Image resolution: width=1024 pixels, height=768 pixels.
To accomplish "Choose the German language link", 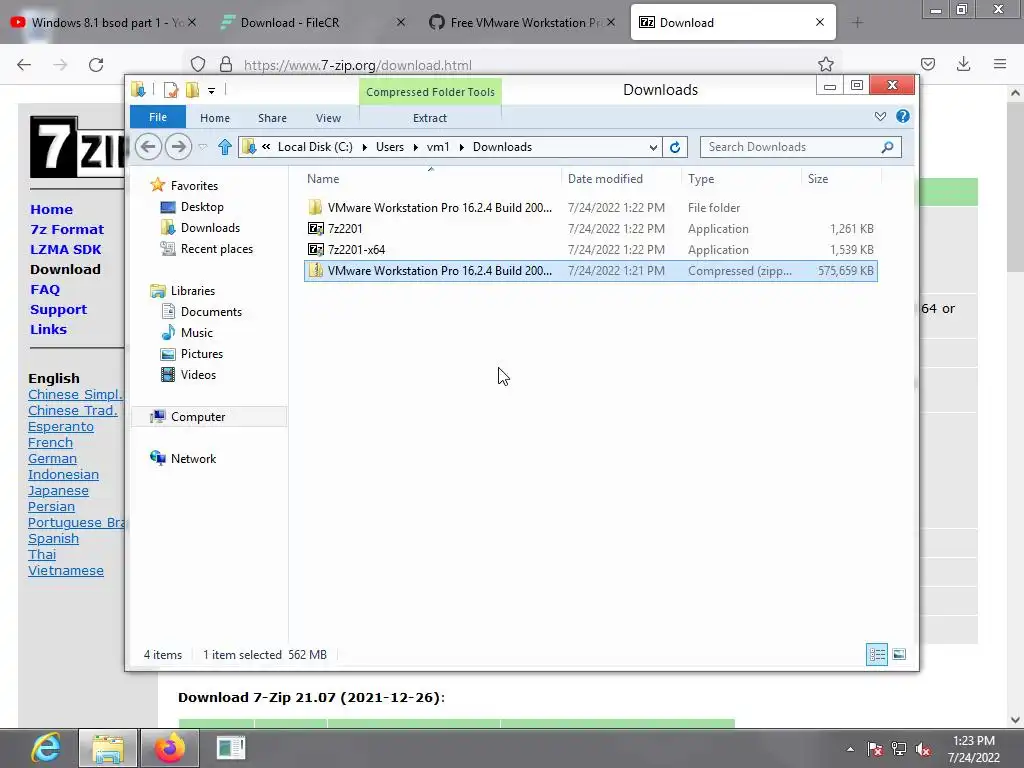I will (x=52, y=458).
